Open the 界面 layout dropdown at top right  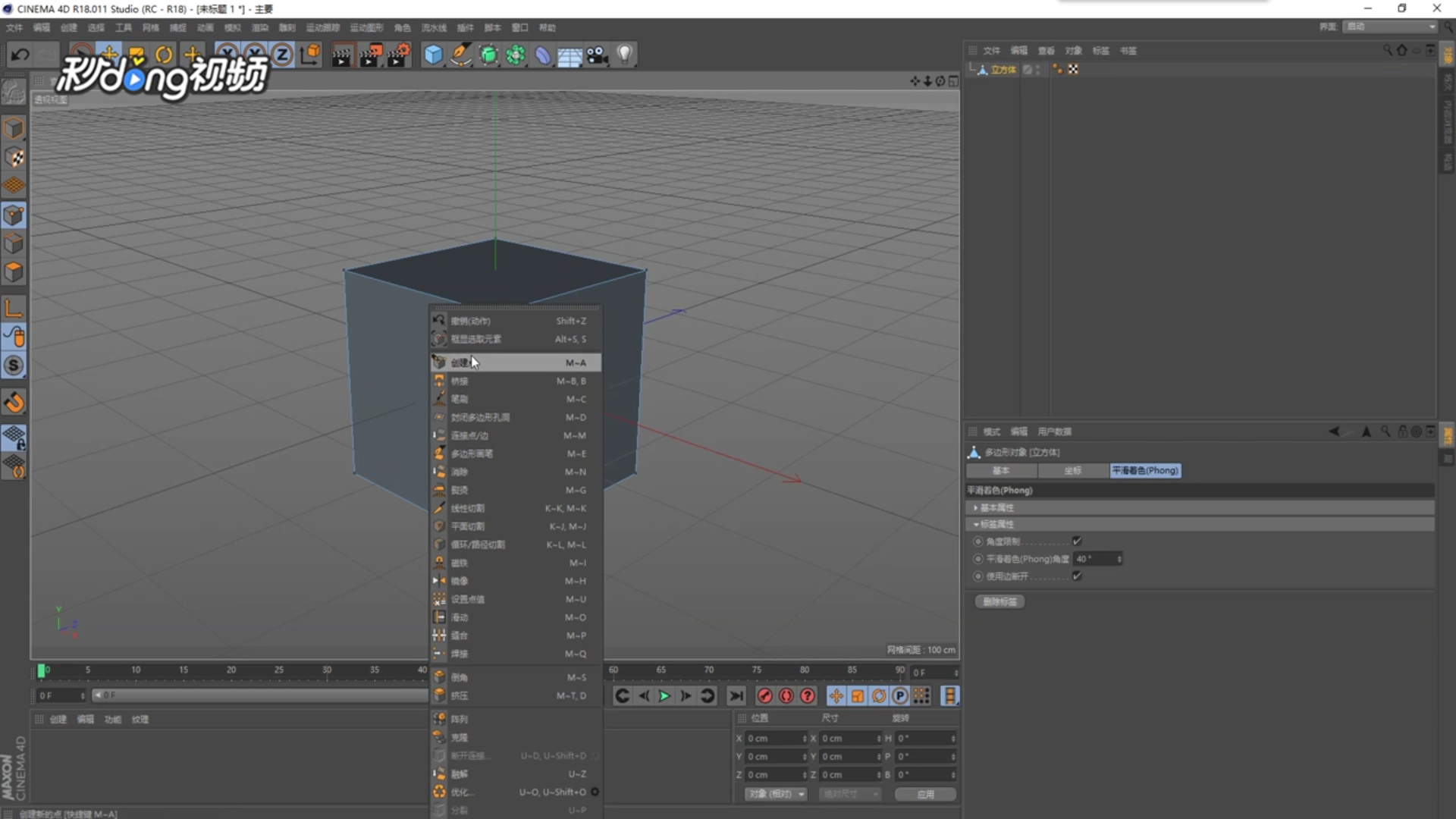pyautogui.click(x=1390, y=27)
